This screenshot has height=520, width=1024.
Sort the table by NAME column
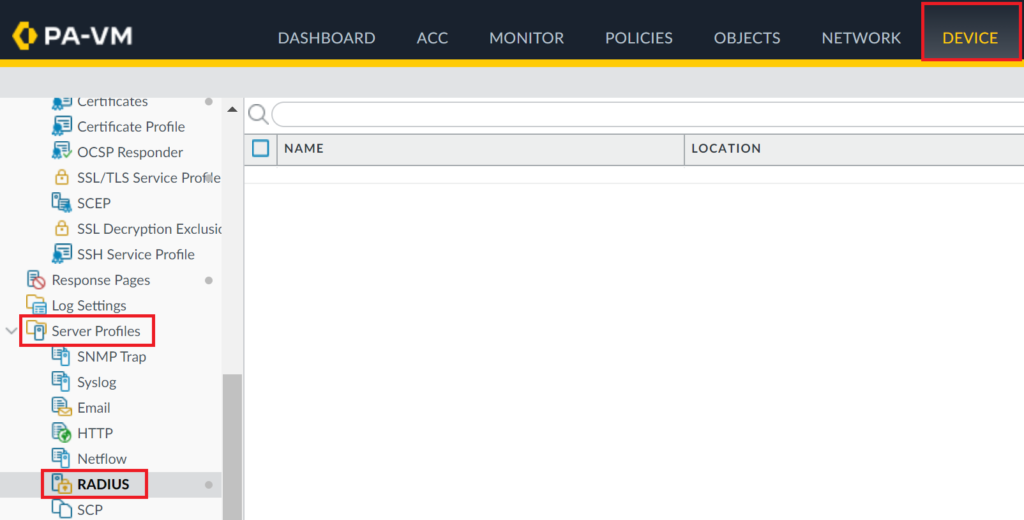[x=304, y=148]
